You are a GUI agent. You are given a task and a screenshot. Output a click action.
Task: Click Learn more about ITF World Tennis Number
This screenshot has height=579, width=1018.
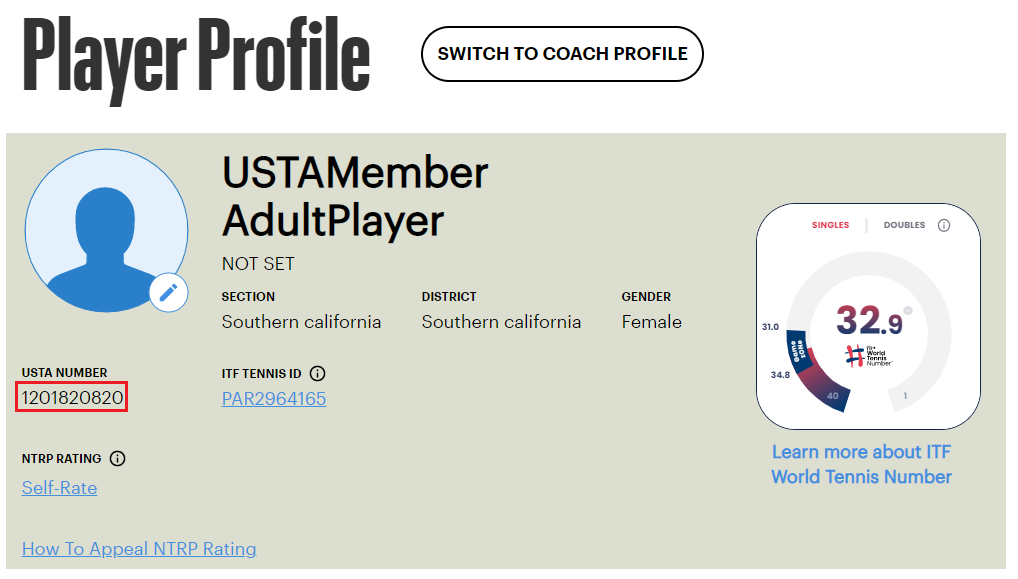click(861, 464)
